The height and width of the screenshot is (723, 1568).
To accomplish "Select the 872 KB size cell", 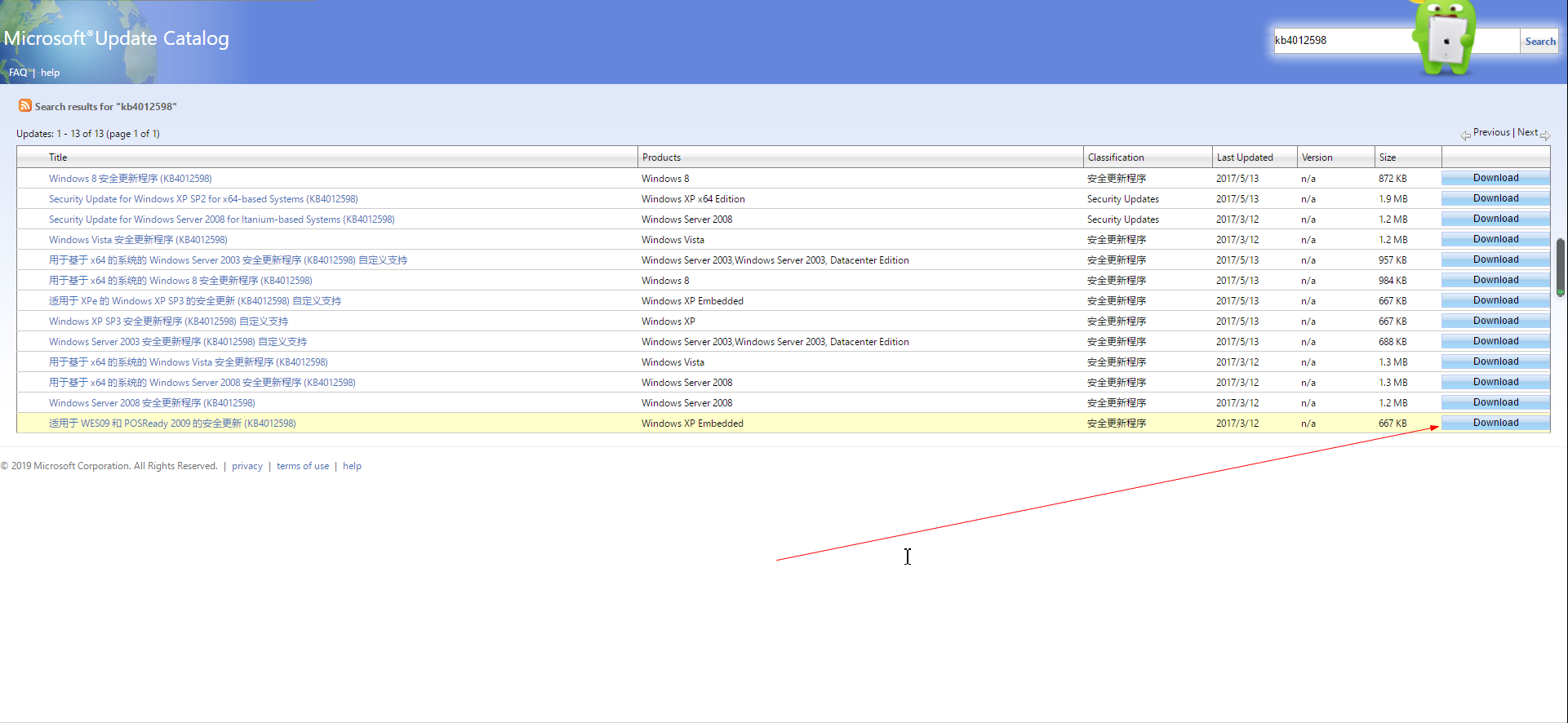I will (1393, 179).
